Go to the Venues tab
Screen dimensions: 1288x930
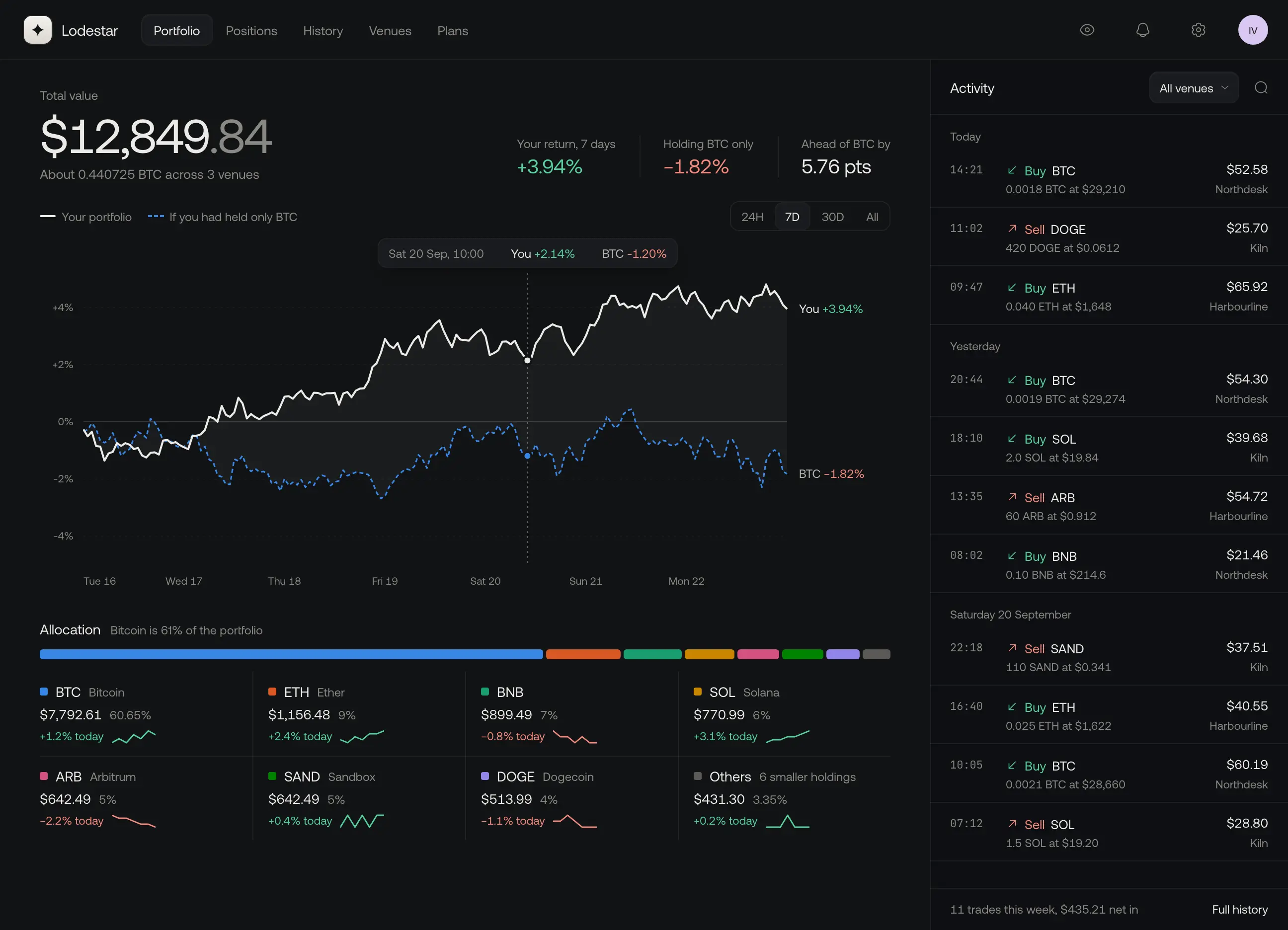[390, 31]
